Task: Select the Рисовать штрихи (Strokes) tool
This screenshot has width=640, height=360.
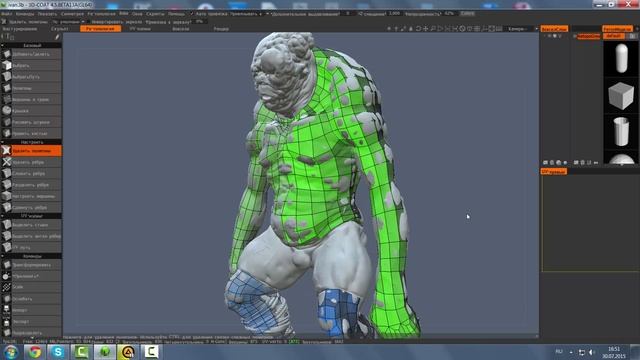Action: pos(31,122)
